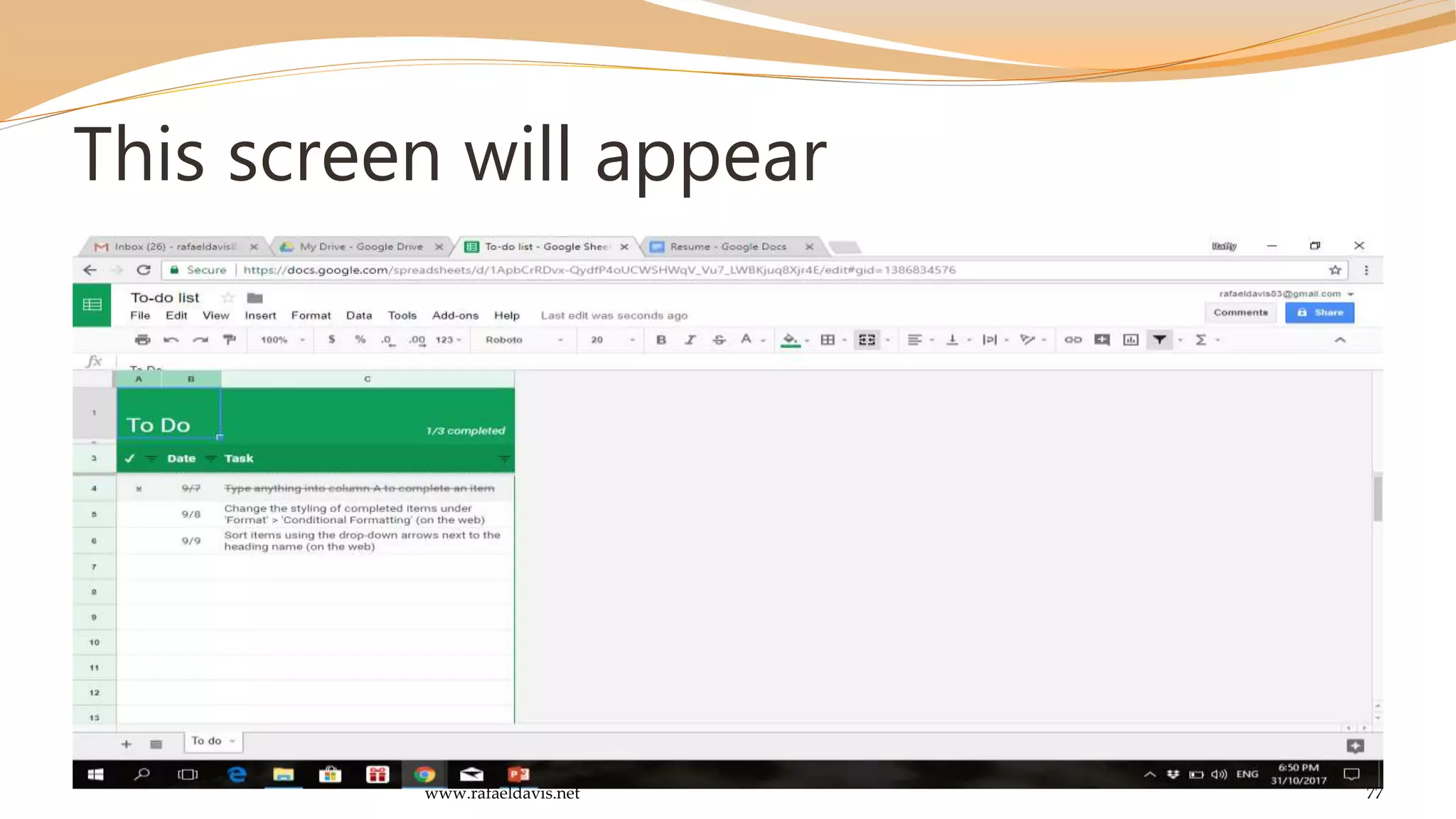Open Chrome from the Windows taskbar
The image size is (1456, 819).
pyautogui.click(x=424, y=774)
